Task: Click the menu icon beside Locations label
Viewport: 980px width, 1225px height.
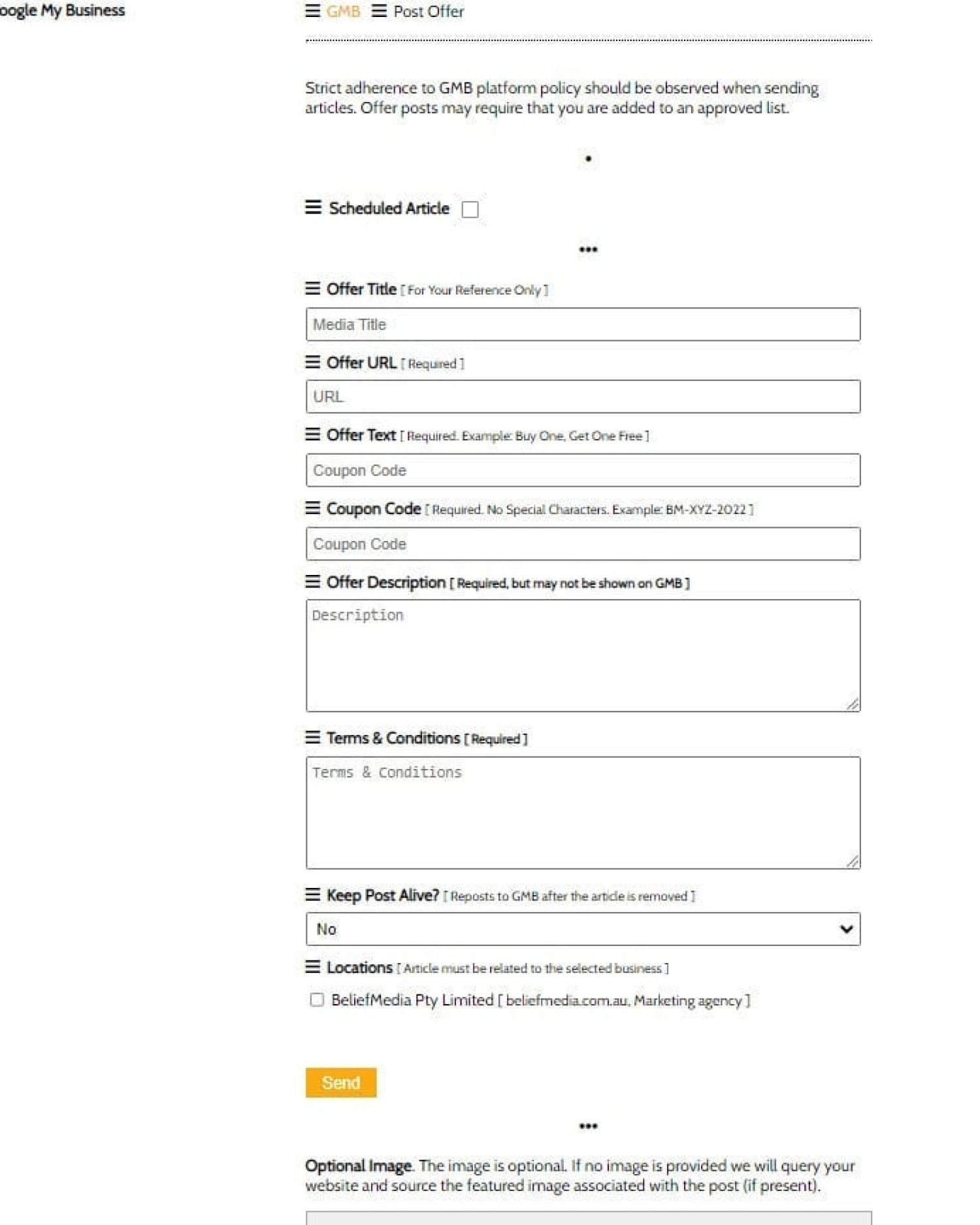Action: click(x=313, y=966)
